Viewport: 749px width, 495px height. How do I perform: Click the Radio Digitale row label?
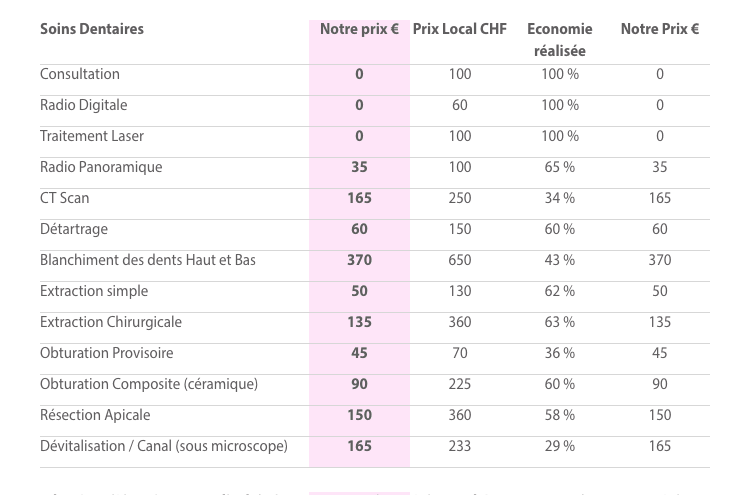pyautogui.click(x=84, y=105)
